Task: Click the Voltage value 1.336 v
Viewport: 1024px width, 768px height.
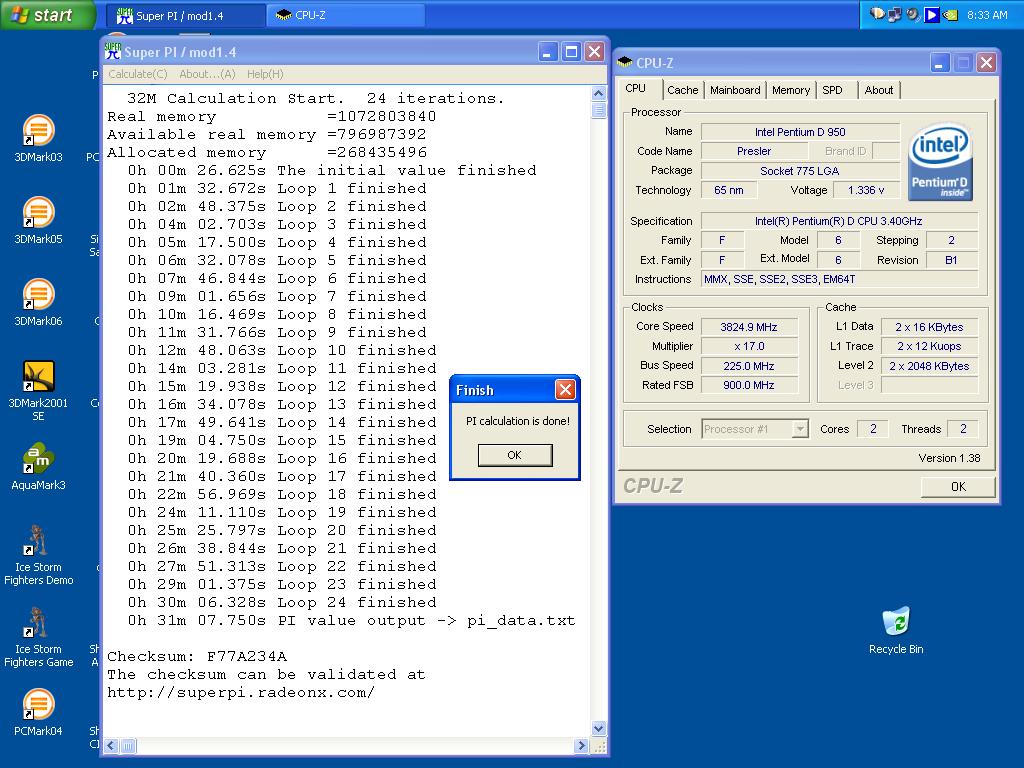Action: [x=866, y=190]
